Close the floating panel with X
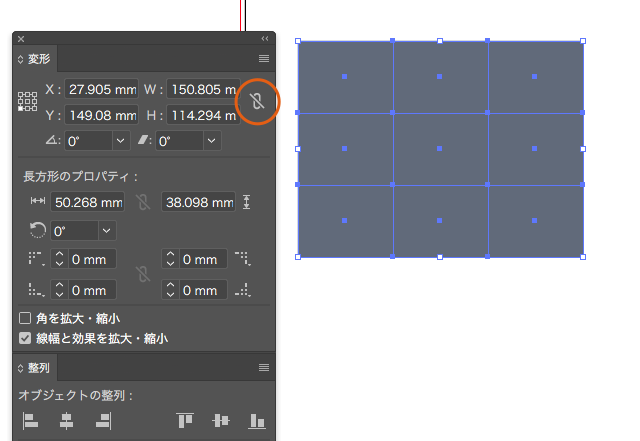 21,39
